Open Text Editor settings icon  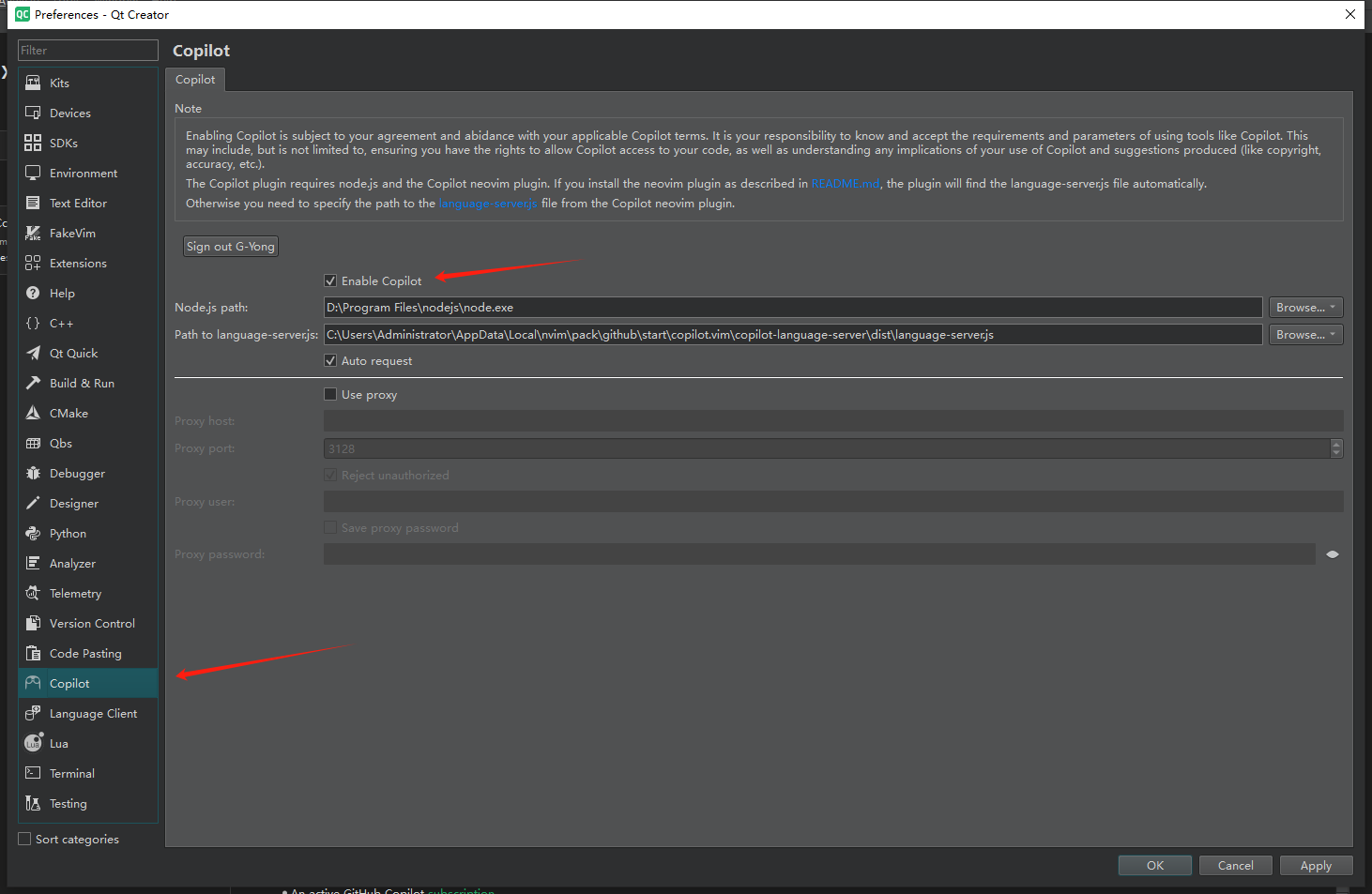click(x=33, y=203)
